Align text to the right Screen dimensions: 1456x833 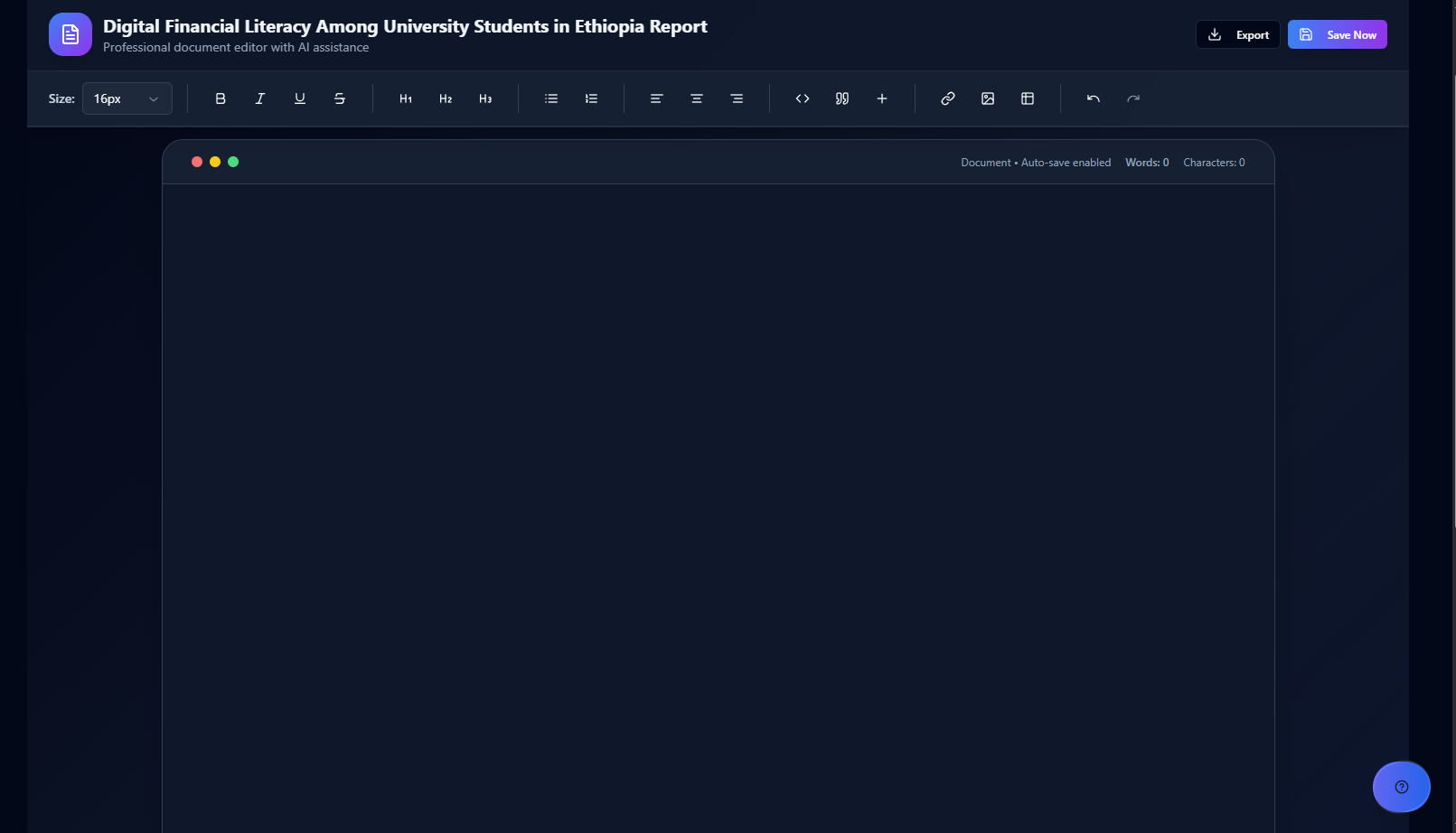click(737, 98)
